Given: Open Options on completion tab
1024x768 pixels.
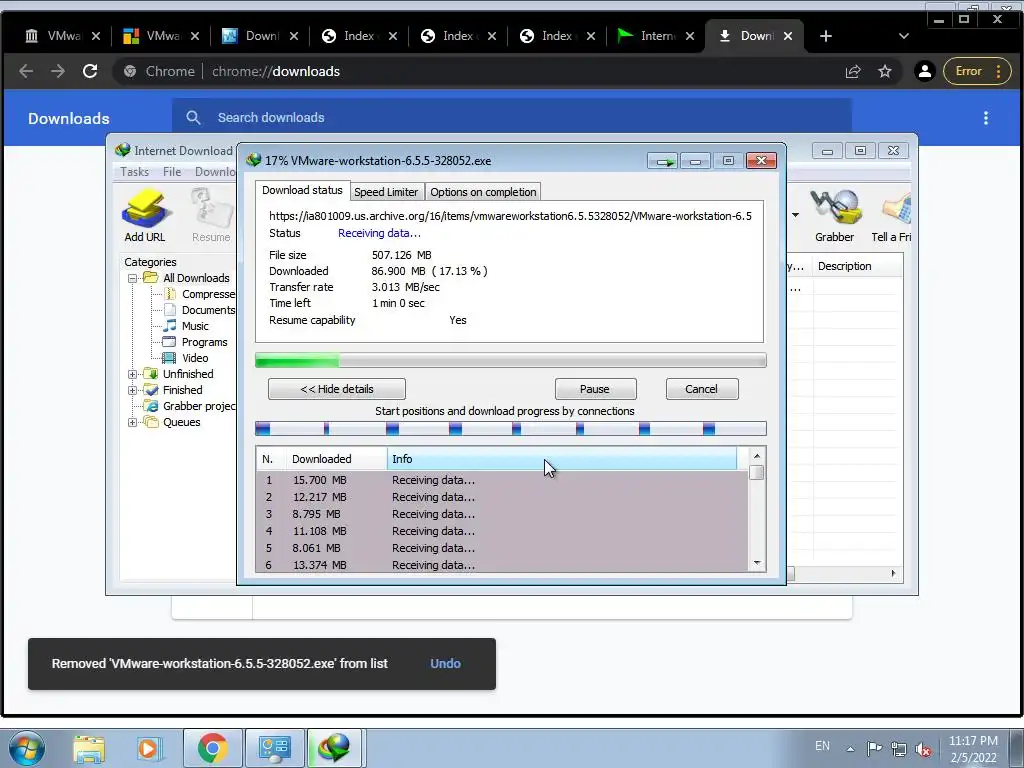Looking at the screenshot, I should pos(483,192).
